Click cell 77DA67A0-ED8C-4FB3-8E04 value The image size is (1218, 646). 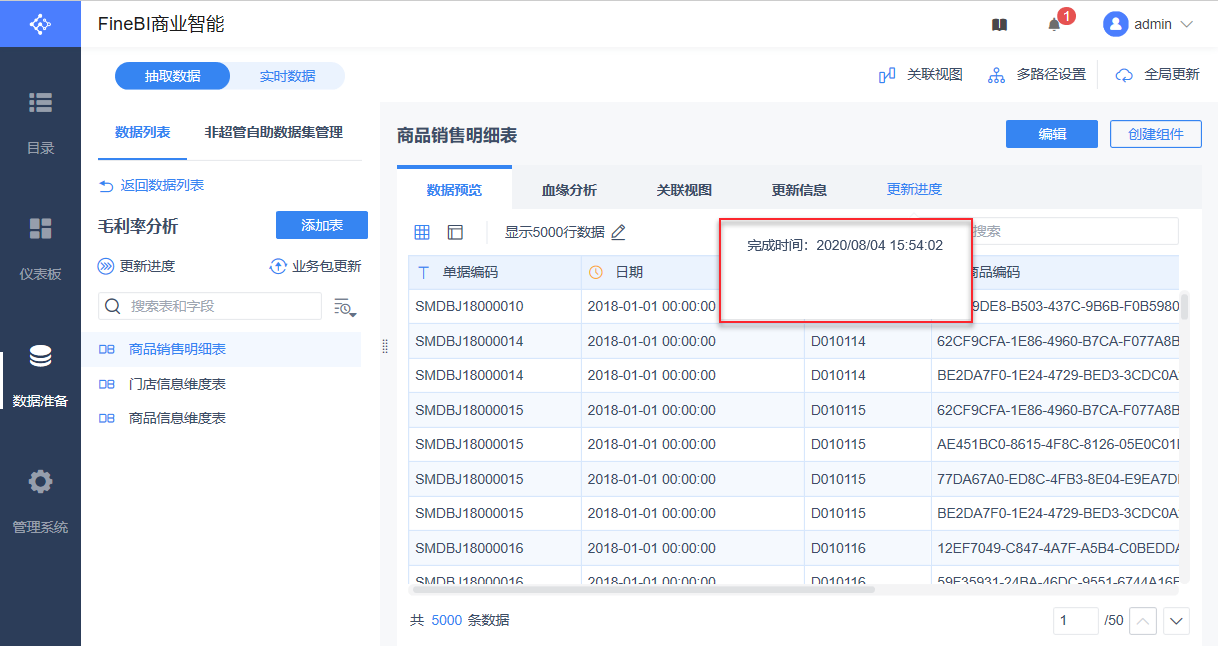pyautogui.click(x=1058, y=479)
